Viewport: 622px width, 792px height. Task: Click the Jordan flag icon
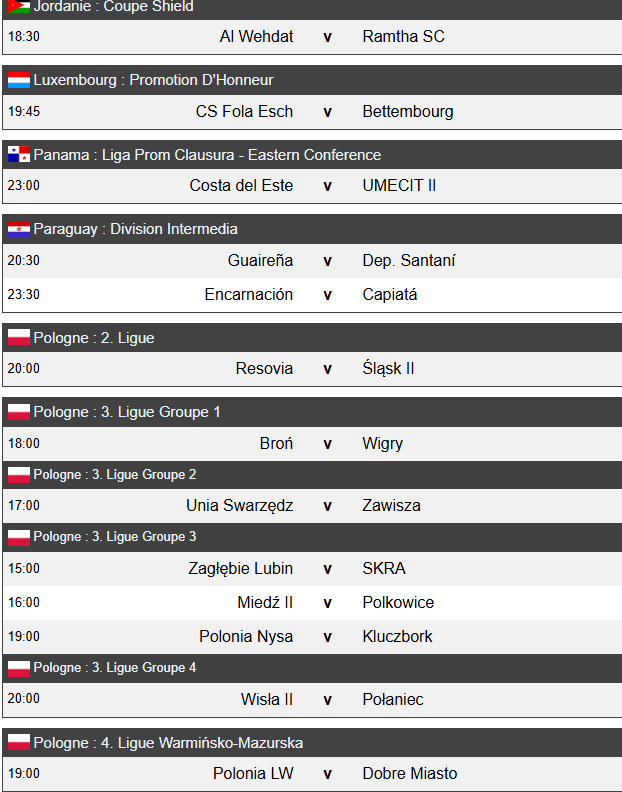18,7
